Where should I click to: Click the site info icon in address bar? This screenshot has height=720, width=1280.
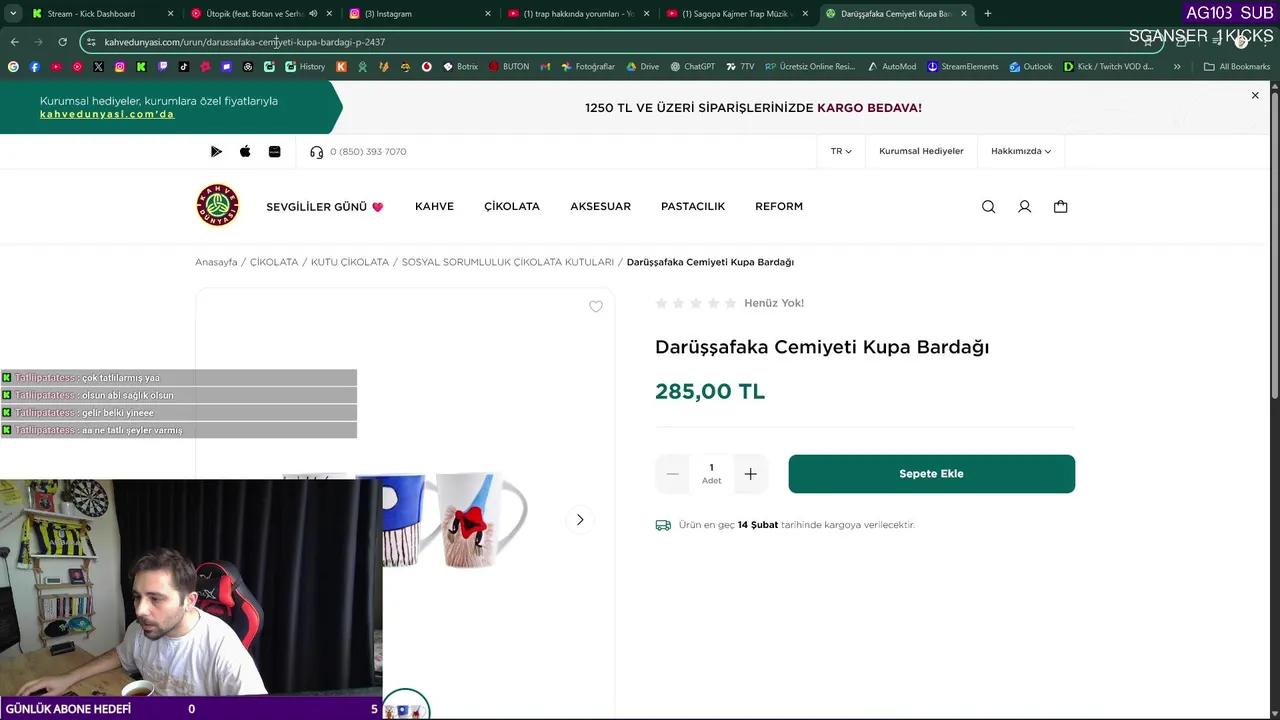pos(91,42)
